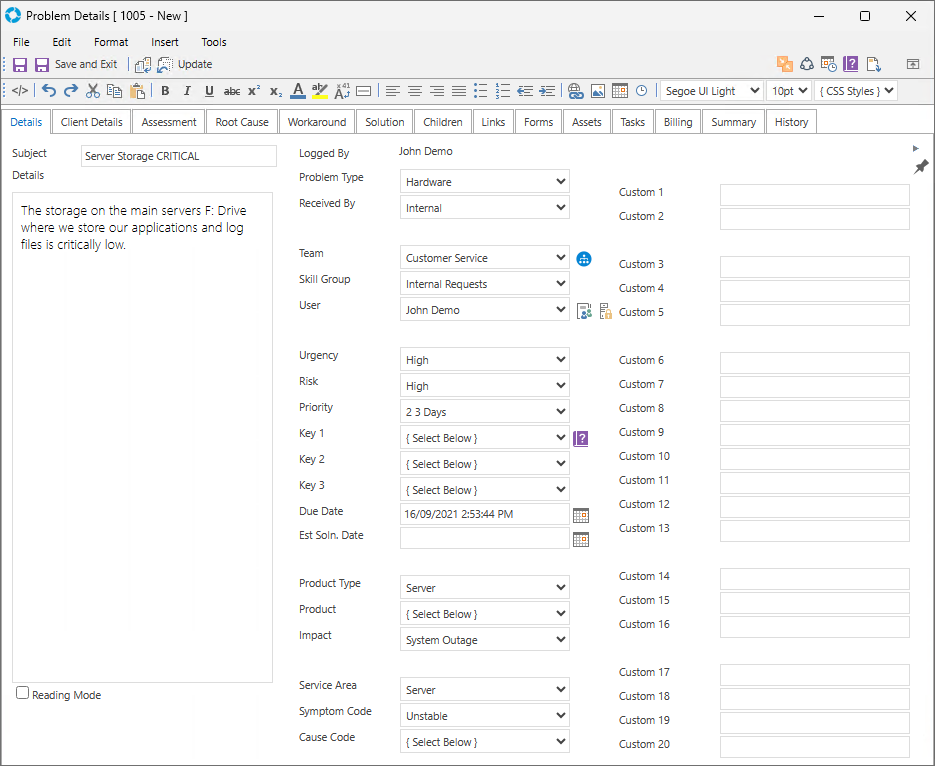Switch to the Root Cause tab

click(242, 122)
